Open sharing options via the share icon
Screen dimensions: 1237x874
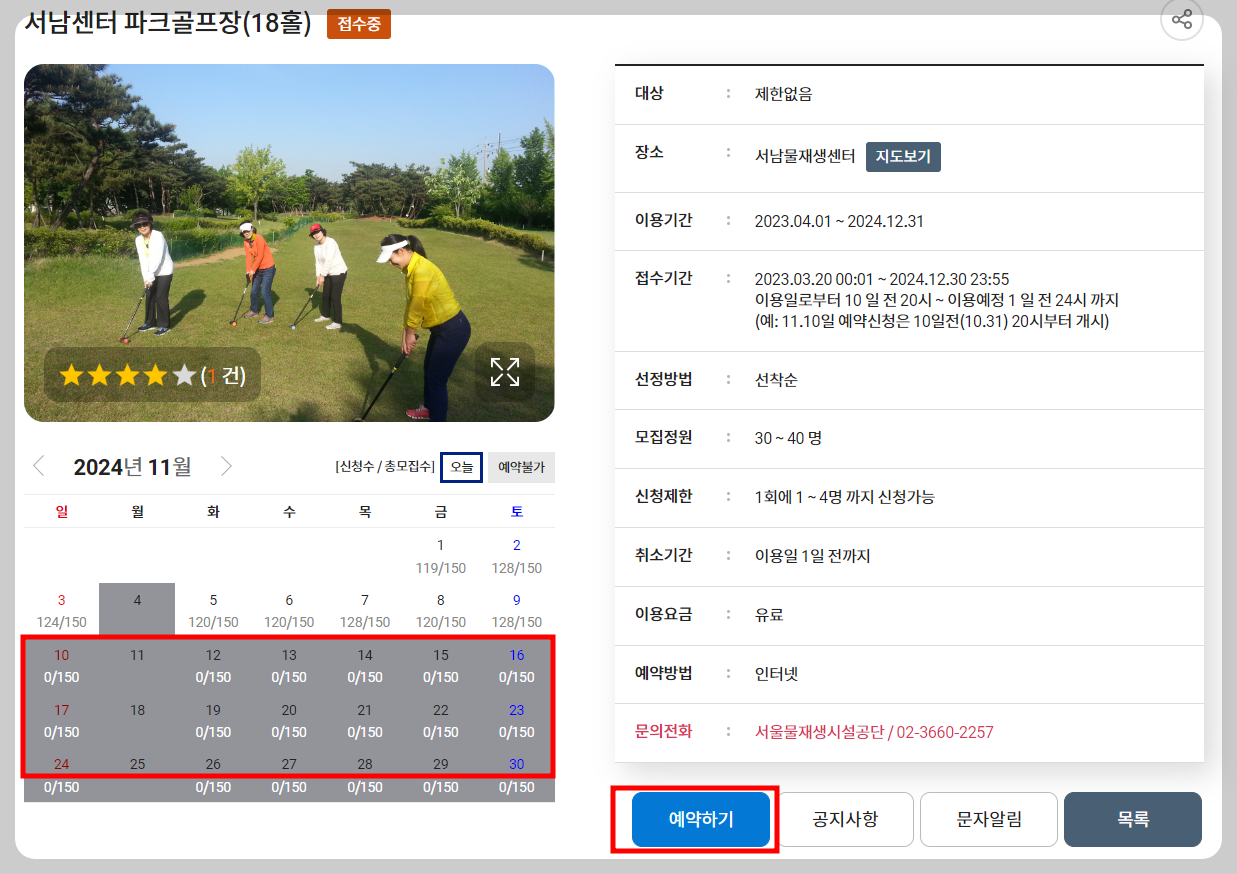pos(1181,20)
